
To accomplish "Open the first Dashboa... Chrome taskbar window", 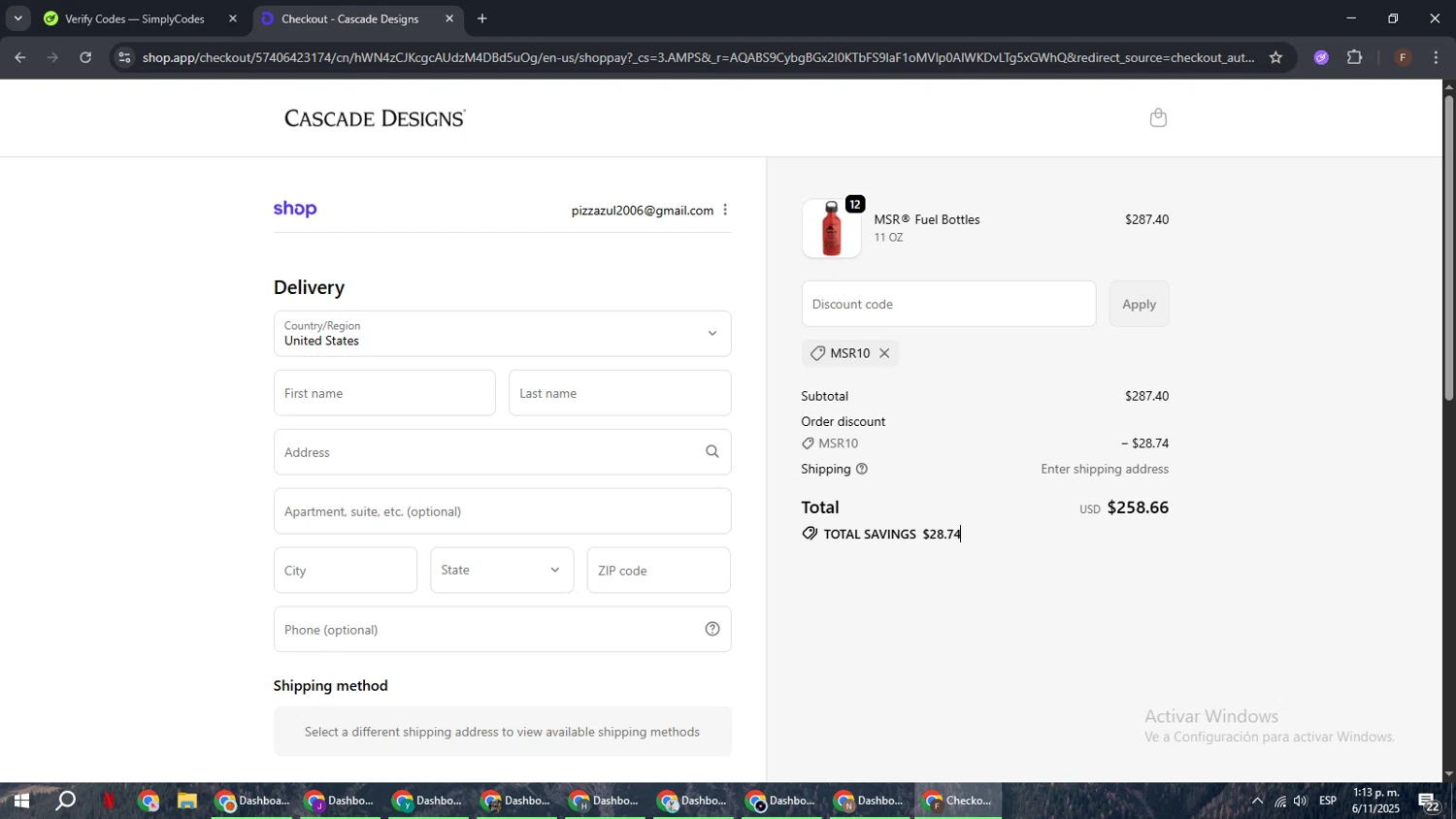I will pos(252,802).
